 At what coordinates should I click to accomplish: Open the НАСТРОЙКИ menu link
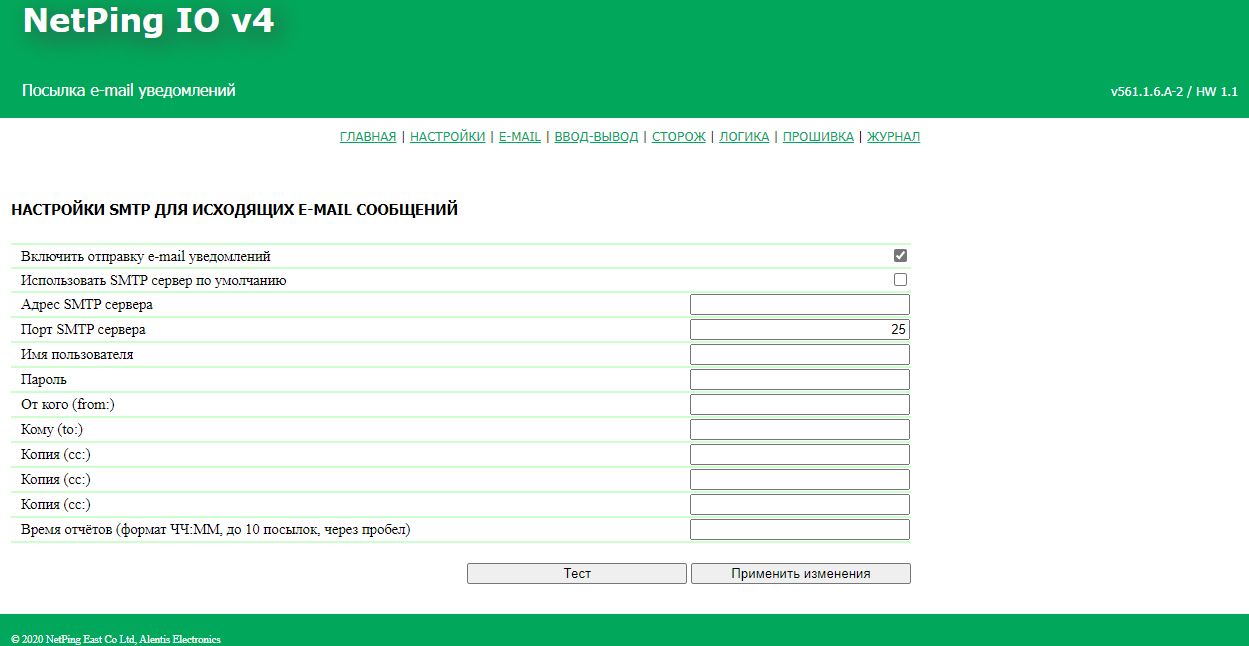(447, 137)
